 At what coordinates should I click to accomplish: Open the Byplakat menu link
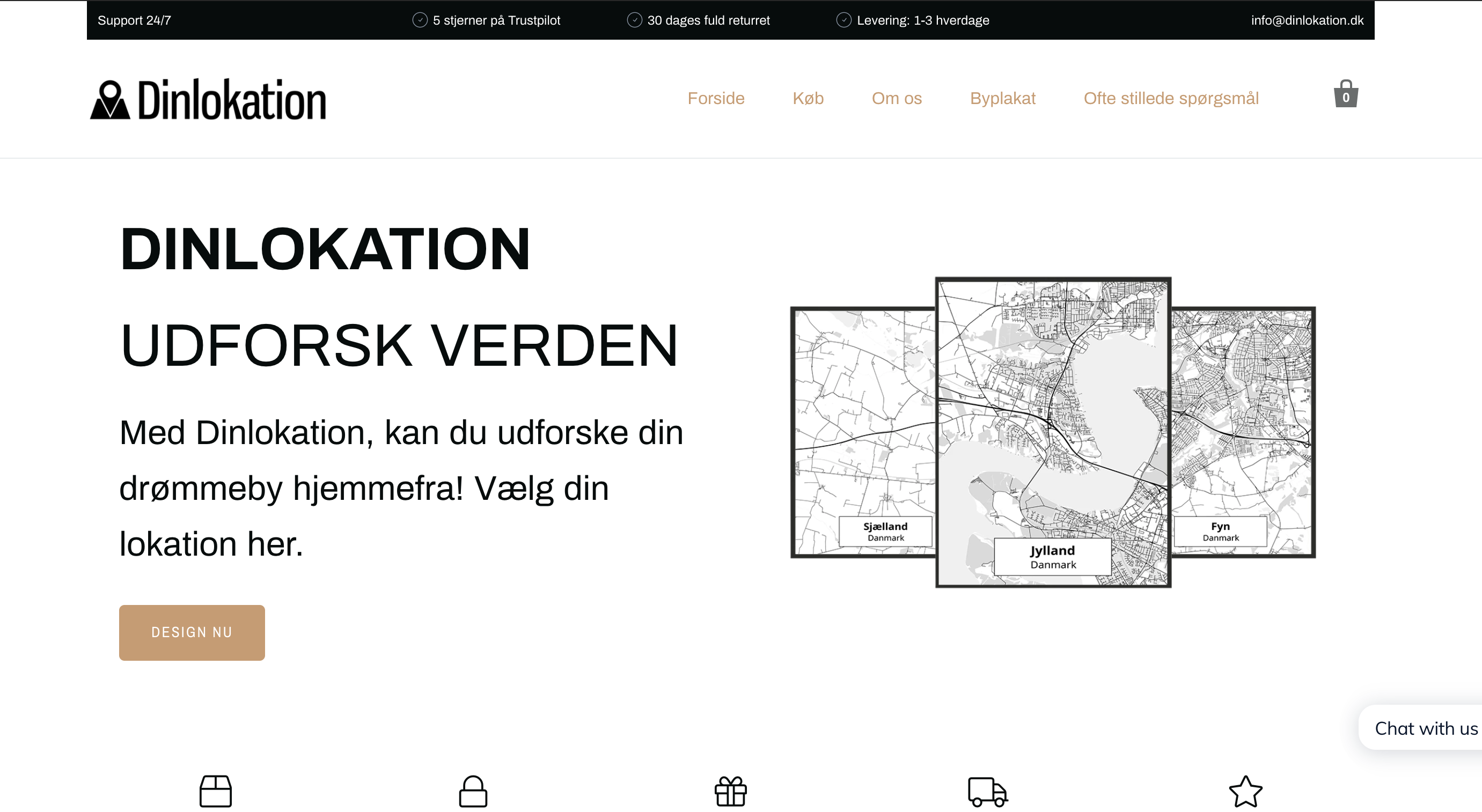point(1002,98)
